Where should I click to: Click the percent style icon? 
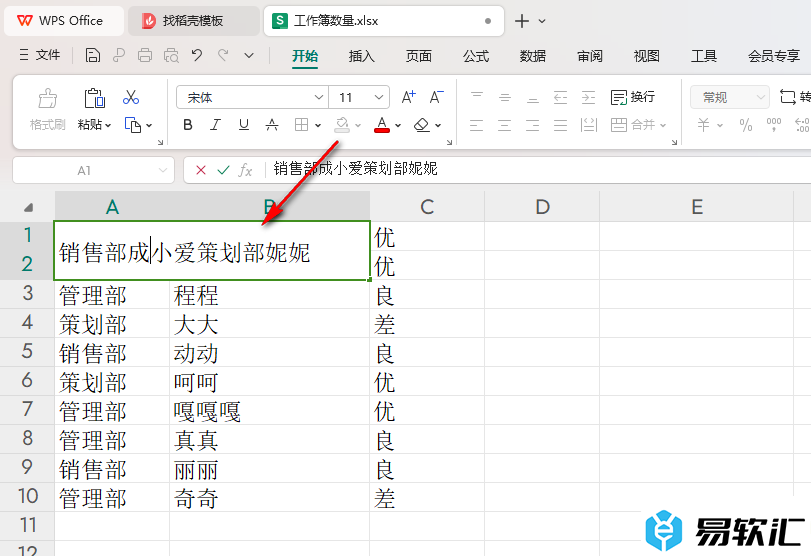746,125
